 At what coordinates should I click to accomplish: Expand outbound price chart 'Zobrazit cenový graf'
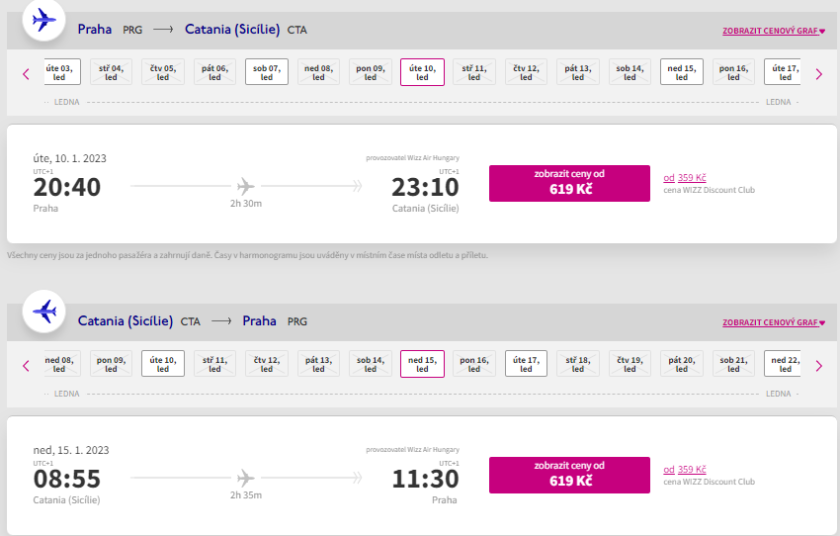tap(773, 31)
